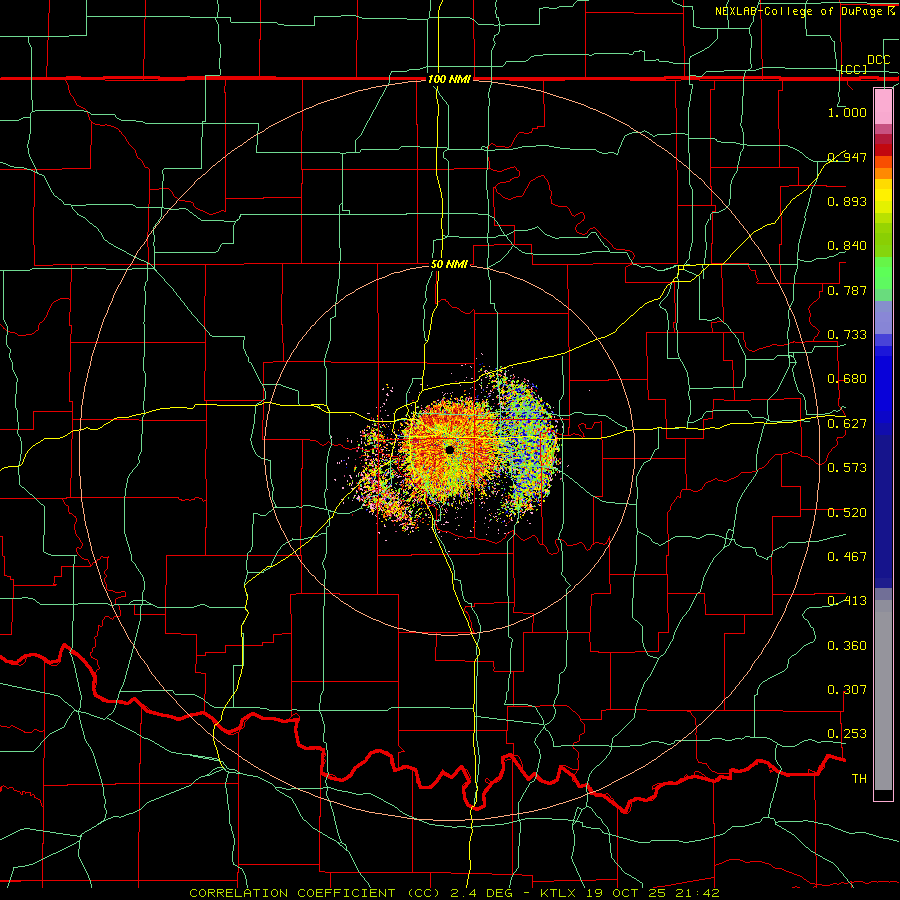Image resolution: width=900 pixels, height=900 pixels.
Task: Pick the lavender color bar segment
Action: [883, 317]
